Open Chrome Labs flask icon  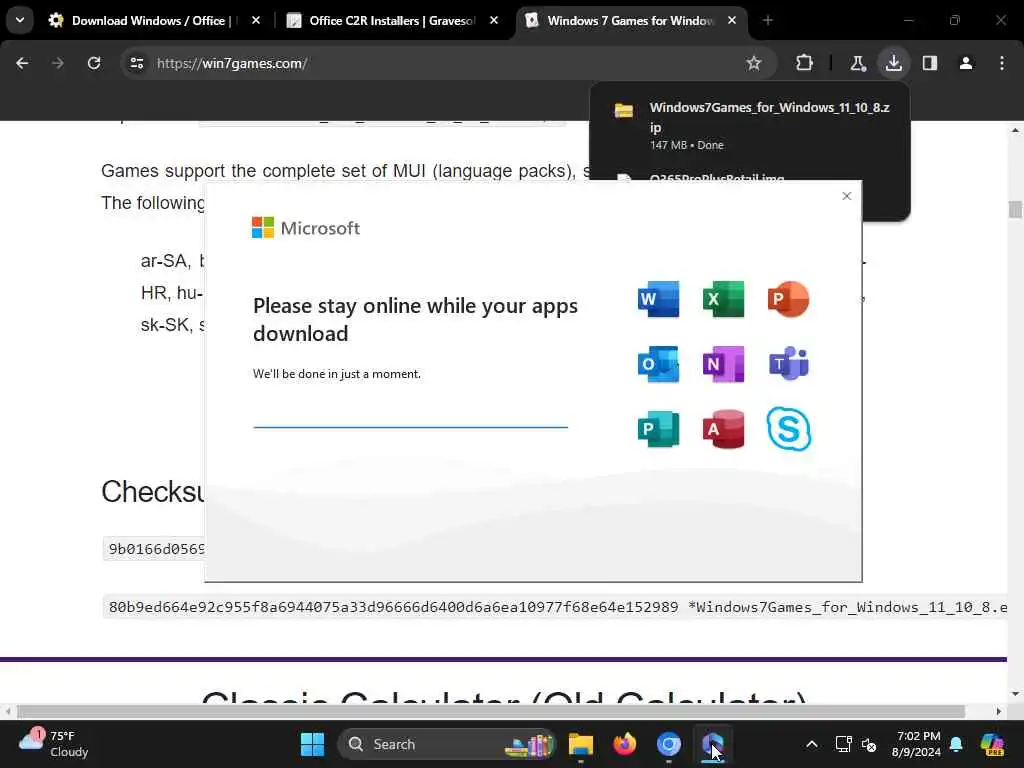pos(857,63)
